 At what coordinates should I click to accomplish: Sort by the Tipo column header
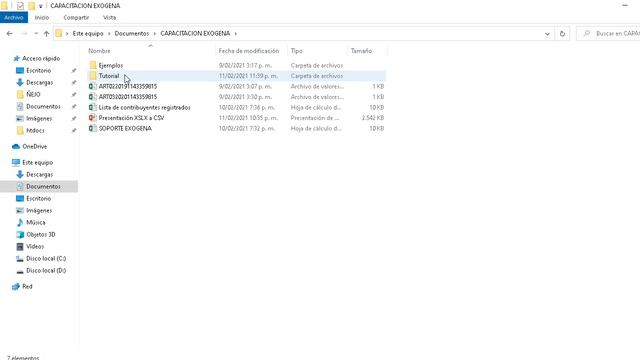297,51
